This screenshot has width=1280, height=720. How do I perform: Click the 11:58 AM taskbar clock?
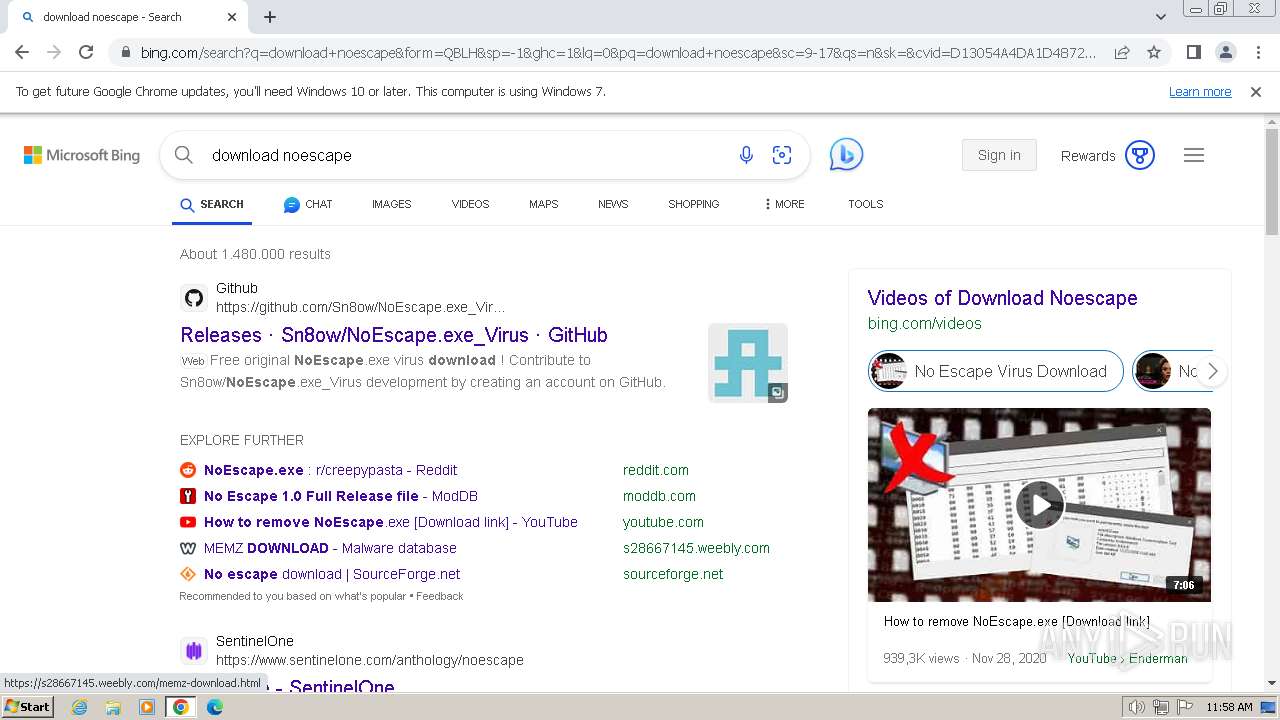[1229, 707]
